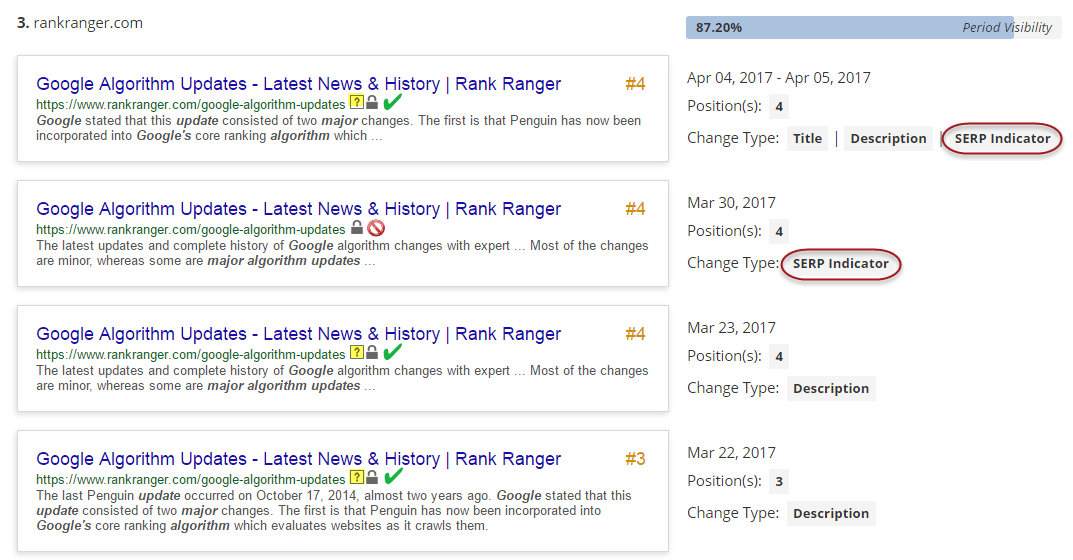
Task: Select the Title change type badge
Action: tap(807, 138)
